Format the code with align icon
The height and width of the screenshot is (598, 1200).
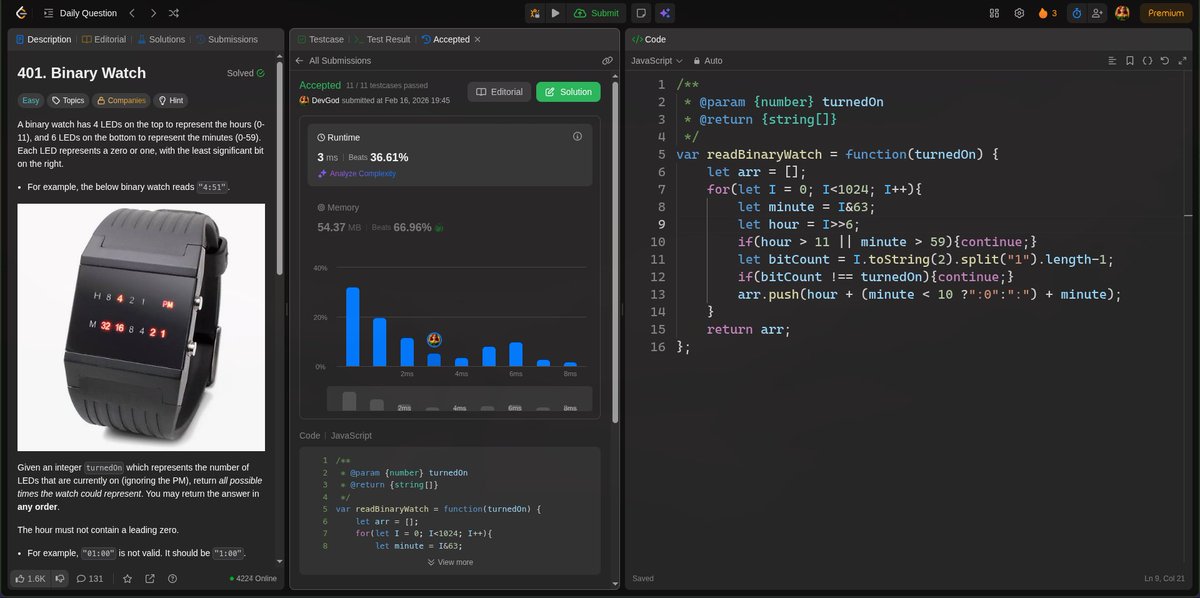[1111, 61]
